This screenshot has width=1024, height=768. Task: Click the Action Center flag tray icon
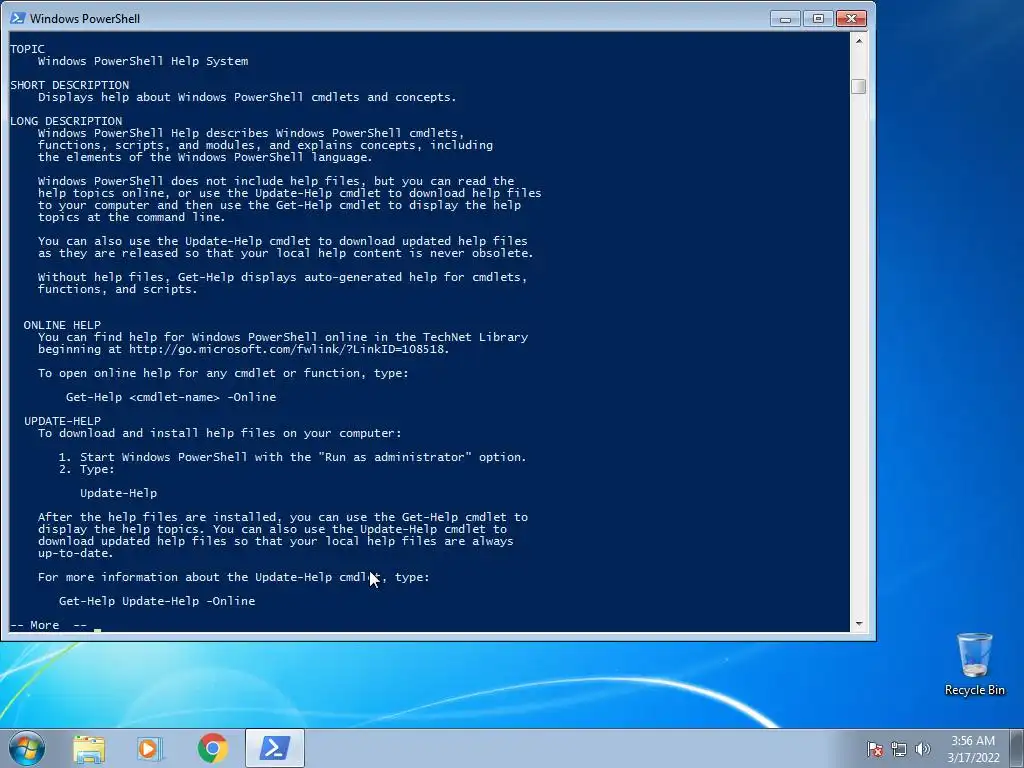(875, 749)
